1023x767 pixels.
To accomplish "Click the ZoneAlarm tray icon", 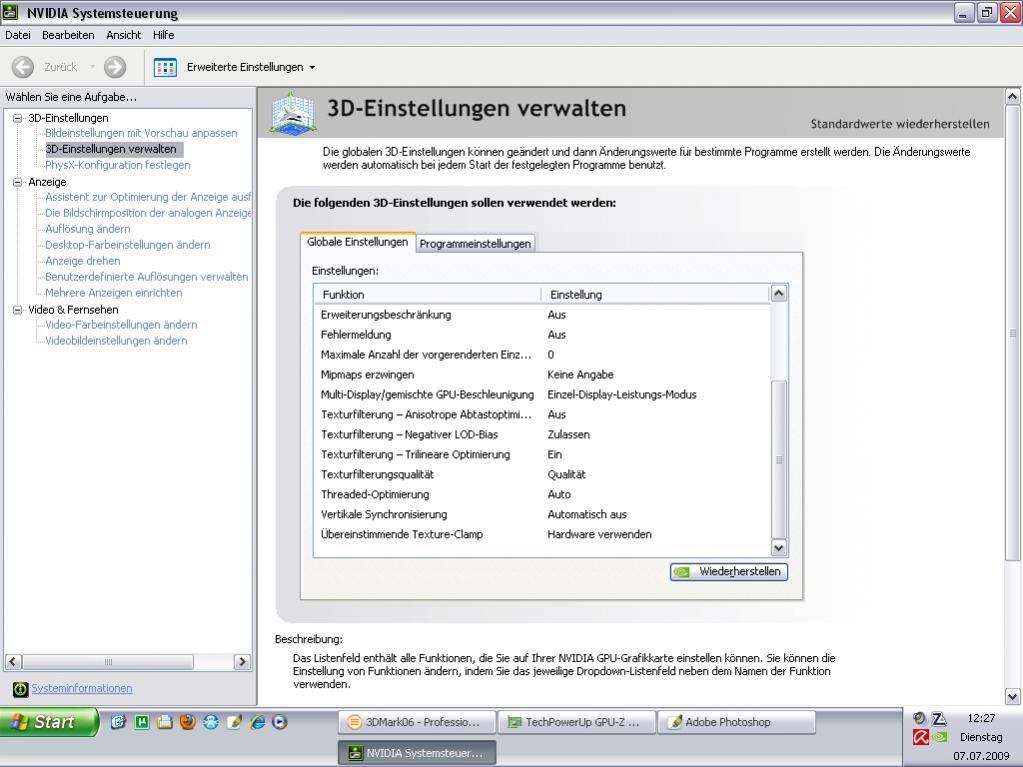I will [939, 719].
